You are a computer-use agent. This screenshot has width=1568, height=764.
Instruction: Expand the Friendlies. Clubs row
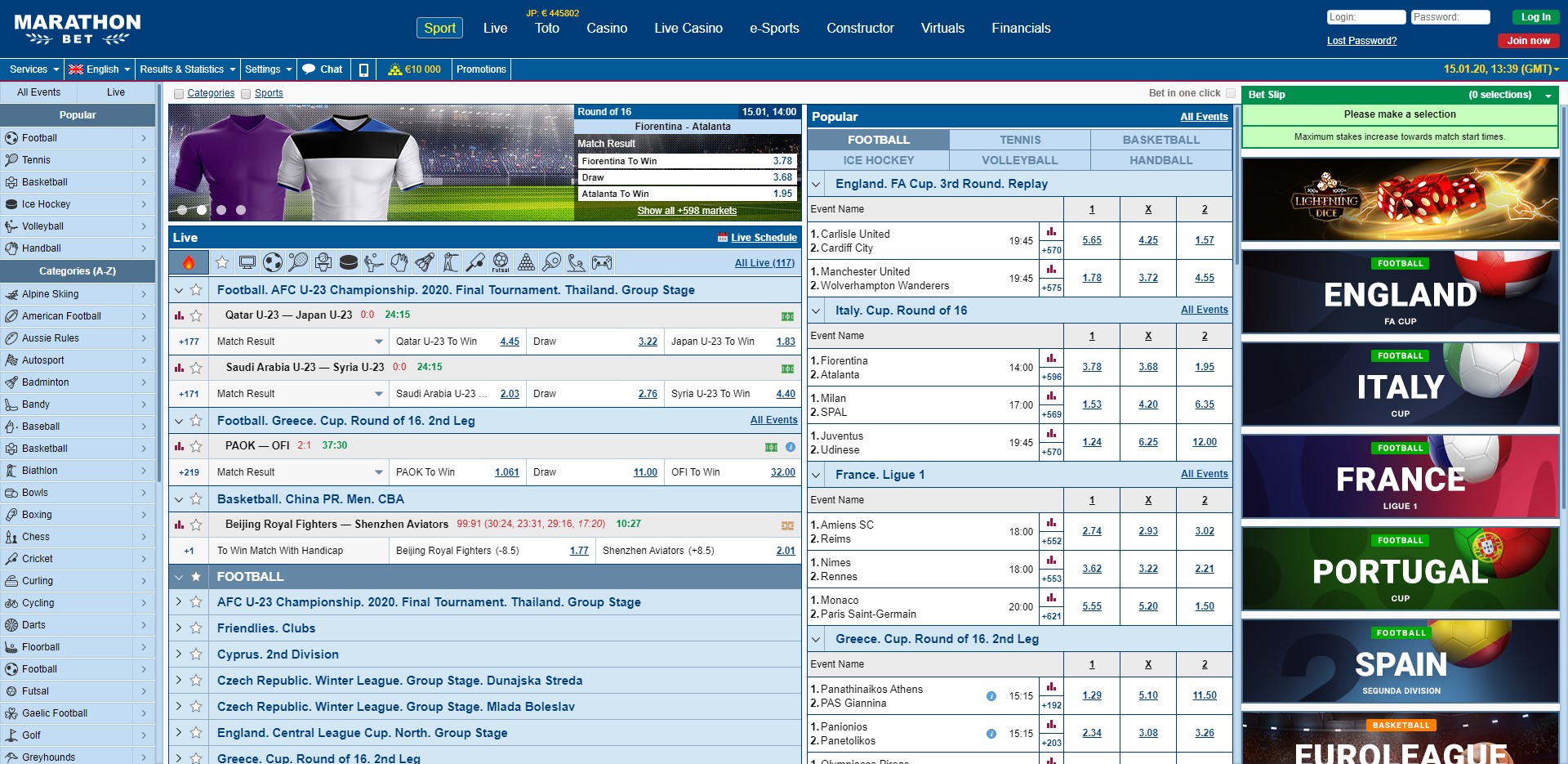[x=179, y=628]
